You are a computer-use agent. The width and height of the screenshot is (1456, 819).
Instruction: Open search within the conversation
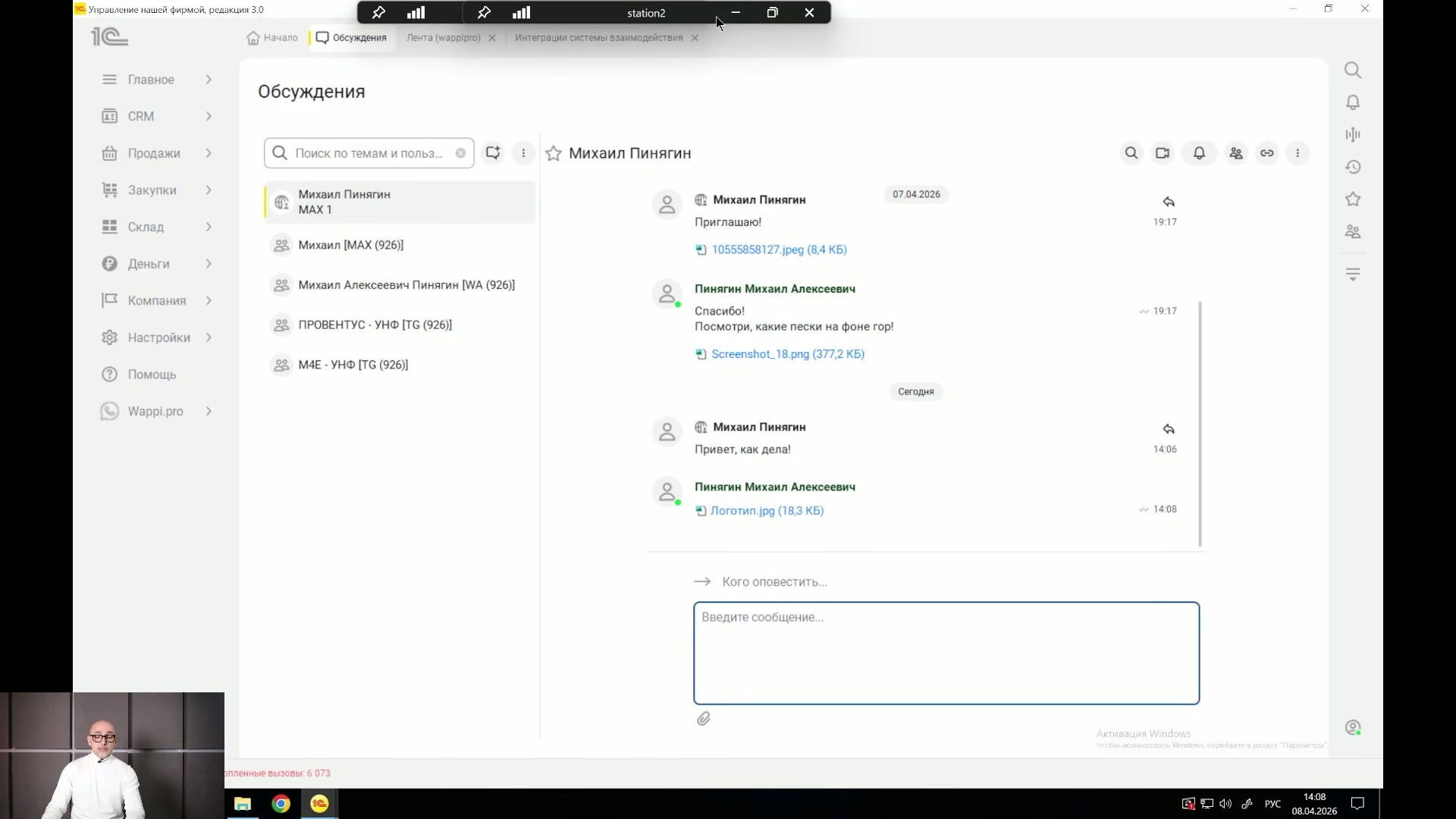[1131, 153]
